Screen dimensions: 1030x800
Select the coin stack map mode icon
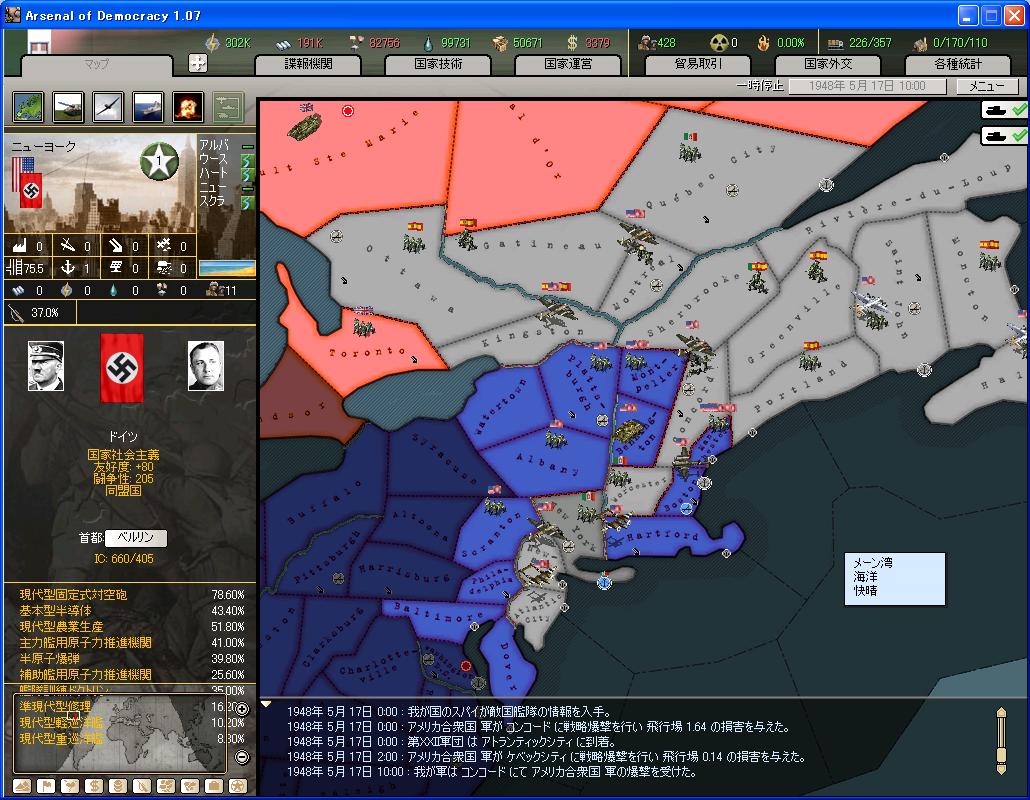[x=118, y=786]
